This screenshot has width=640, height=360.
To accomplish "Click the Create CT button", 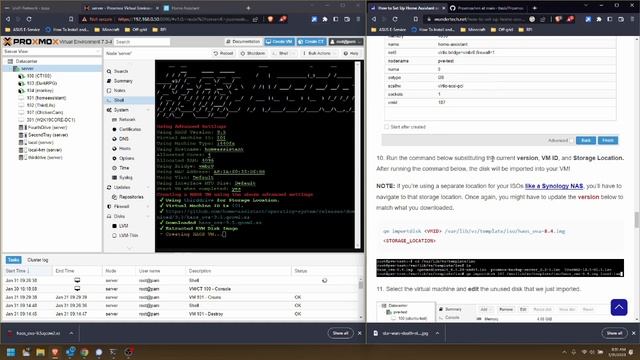I will click(311, 42).
